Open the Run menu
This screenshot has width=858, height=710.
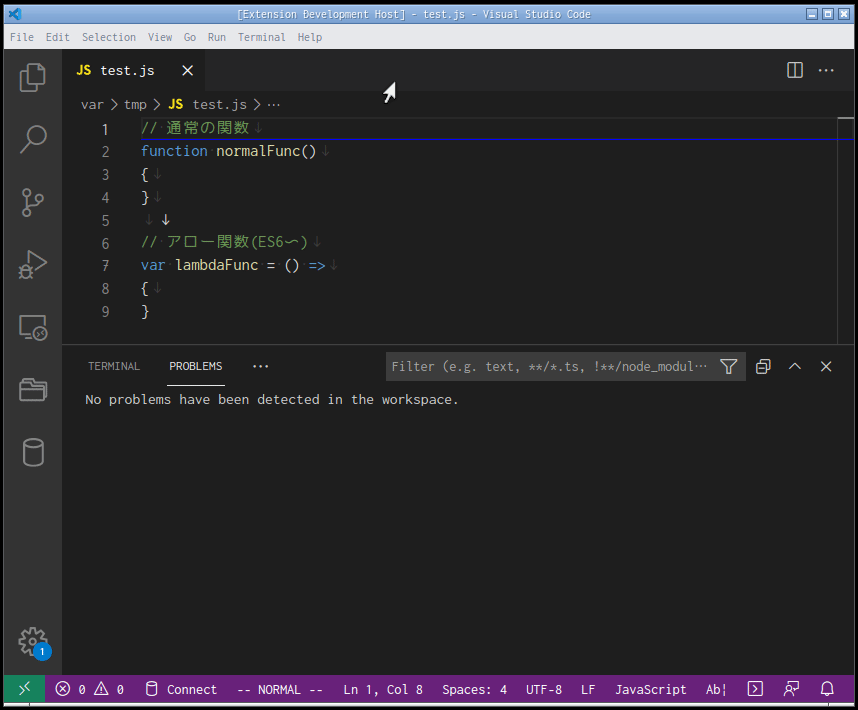pyautogui.click(x=217, y=37)
